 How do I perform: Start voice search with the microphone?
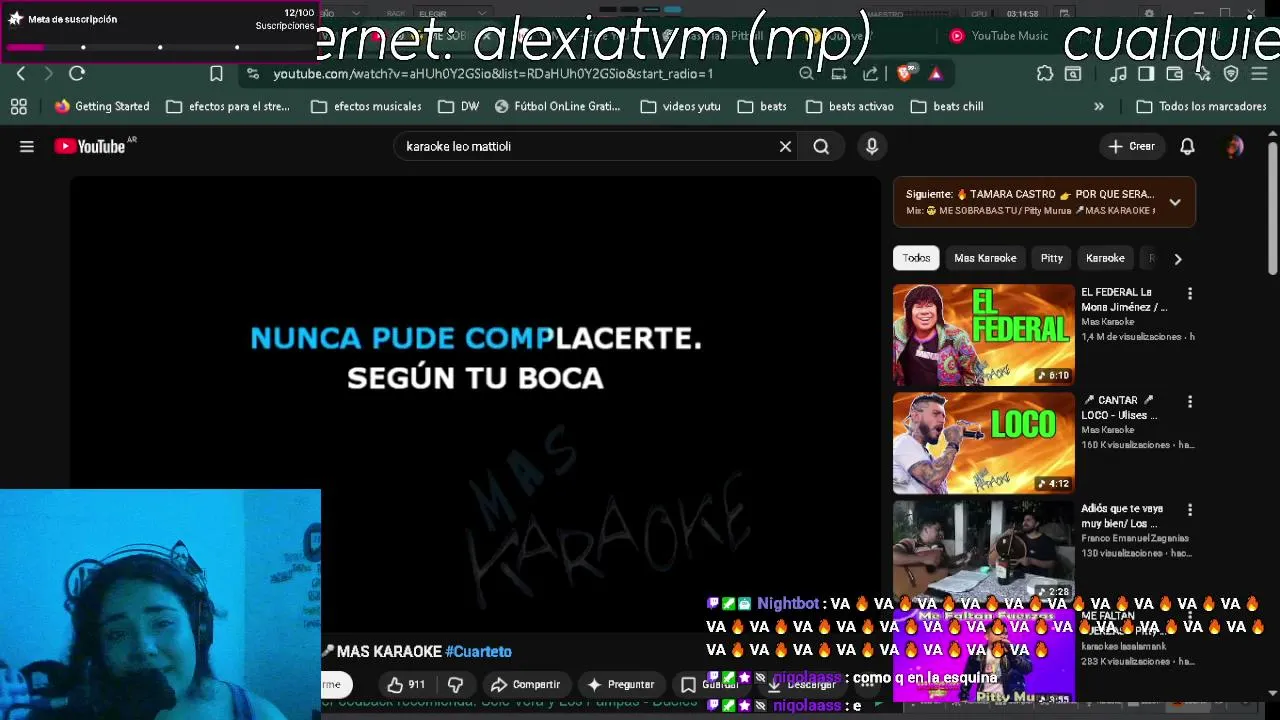point(872,147)
